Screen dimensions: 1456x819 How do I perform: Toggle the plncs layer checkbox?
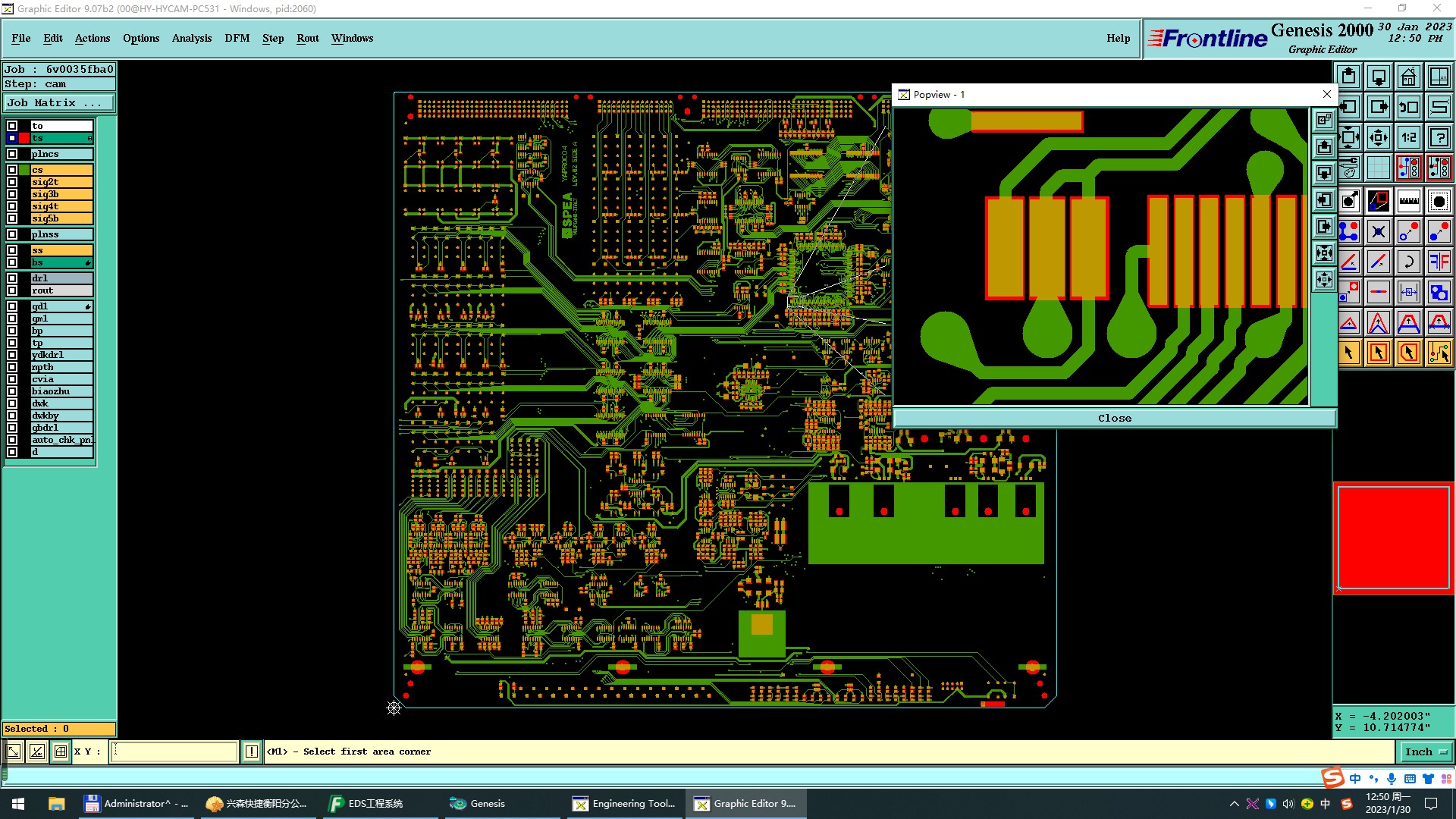12,154
